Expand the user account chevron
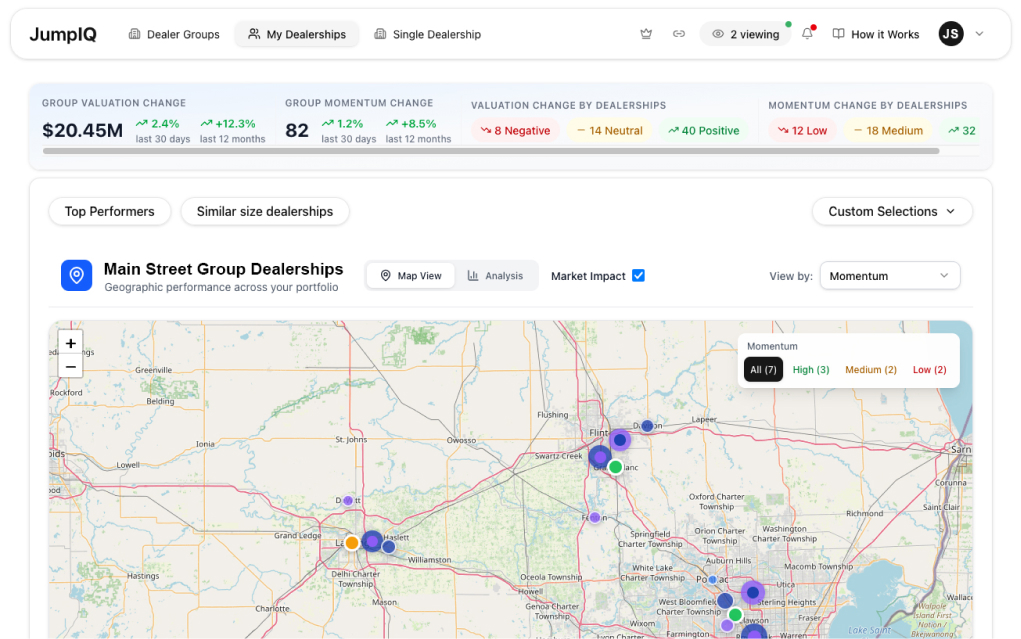This screenshot has height=639, width=1021. pyautogui.click(x=980, y=34)
